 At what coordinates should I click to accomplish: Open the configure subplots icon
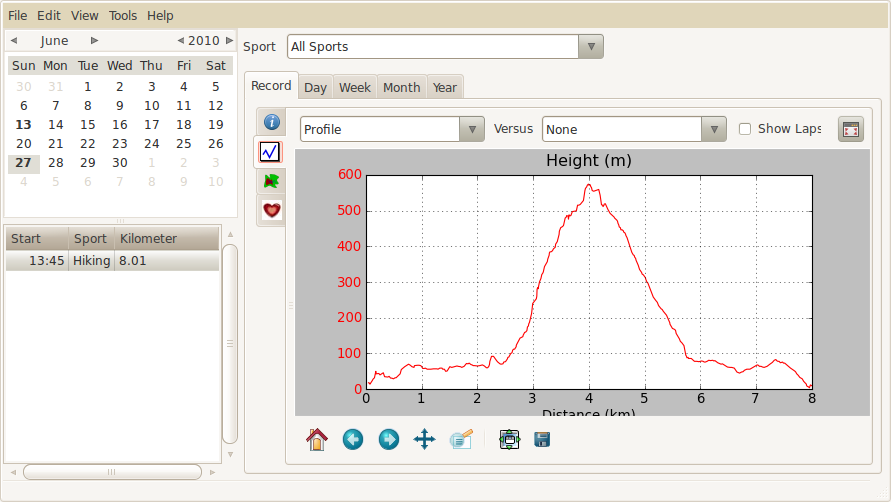click(x=509, y=439)
